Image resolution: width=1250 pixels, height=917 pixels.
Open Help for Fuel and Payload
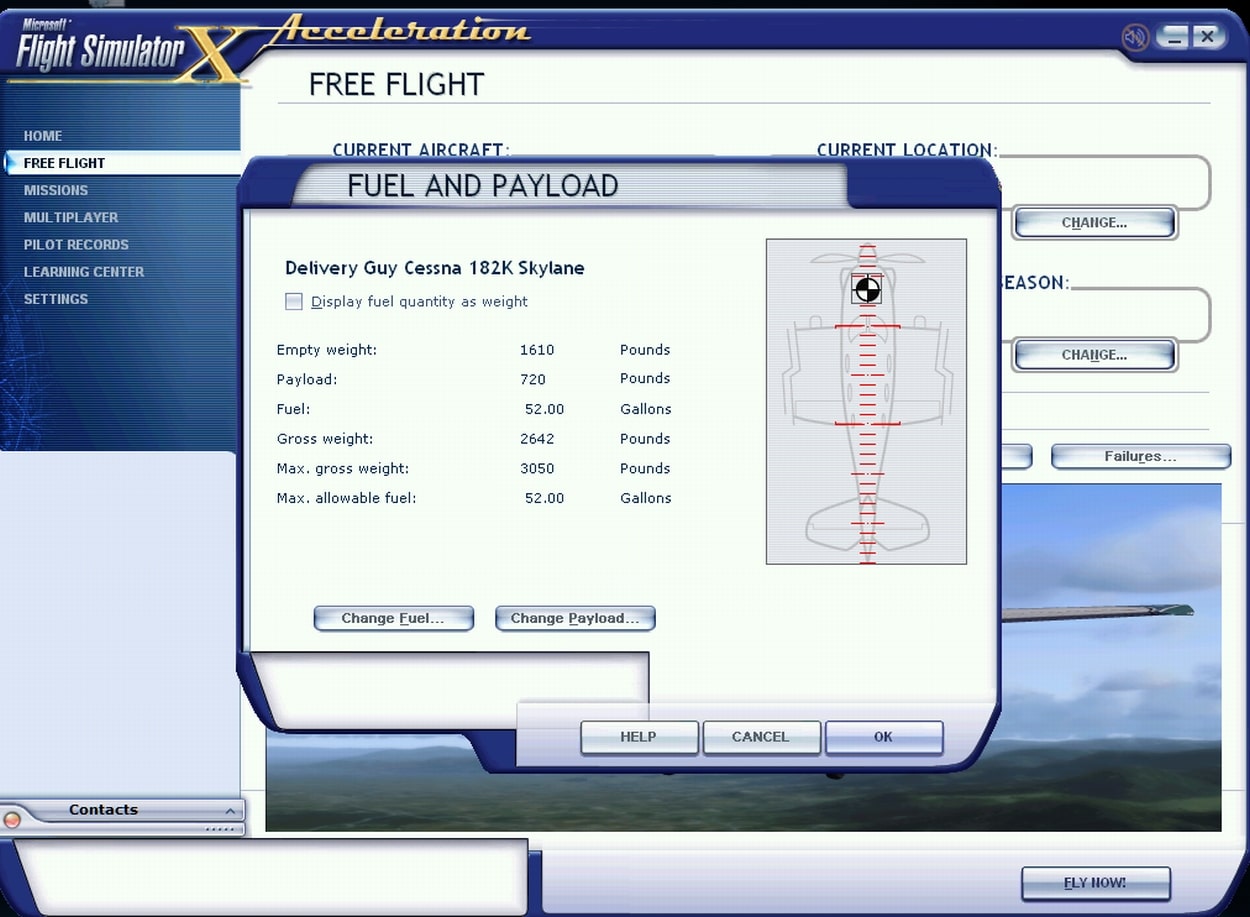click(639, 737)
